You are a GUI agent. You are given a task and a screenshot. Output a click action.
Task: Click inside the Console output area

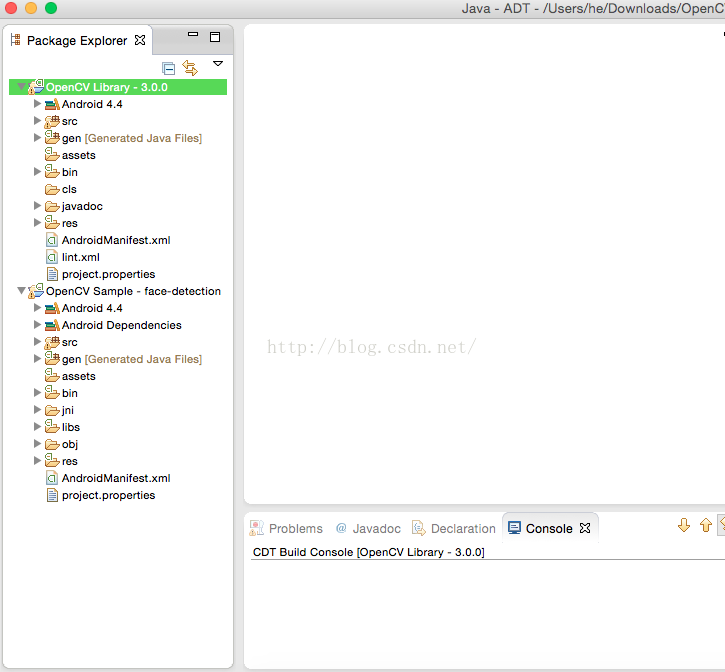coord(488,613)
